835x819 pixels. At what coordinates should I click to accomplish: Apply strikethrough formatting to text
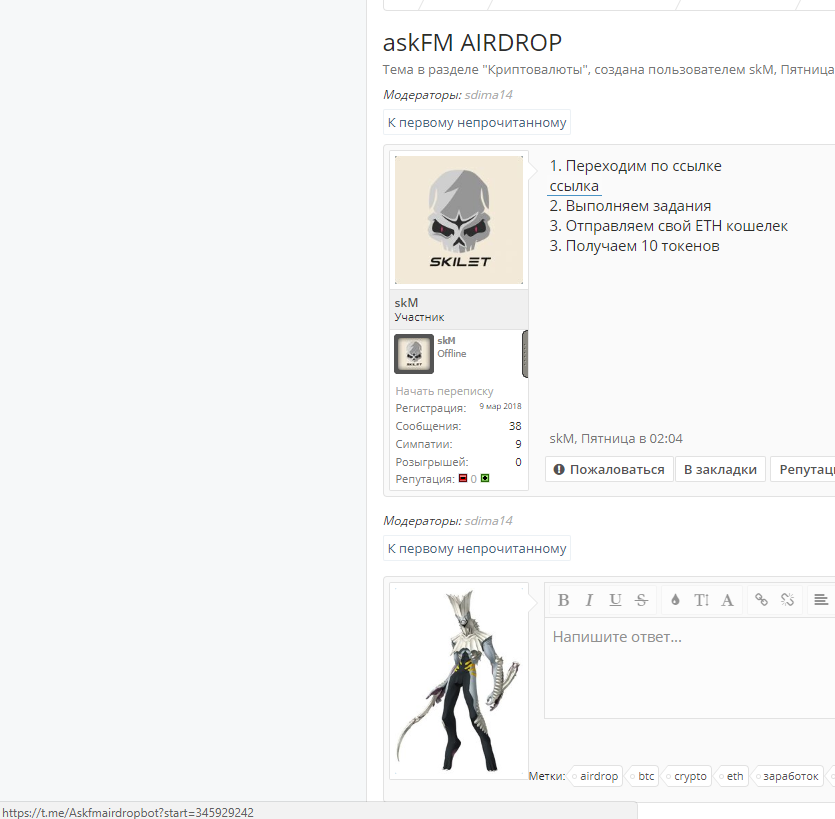coord(641,600)
